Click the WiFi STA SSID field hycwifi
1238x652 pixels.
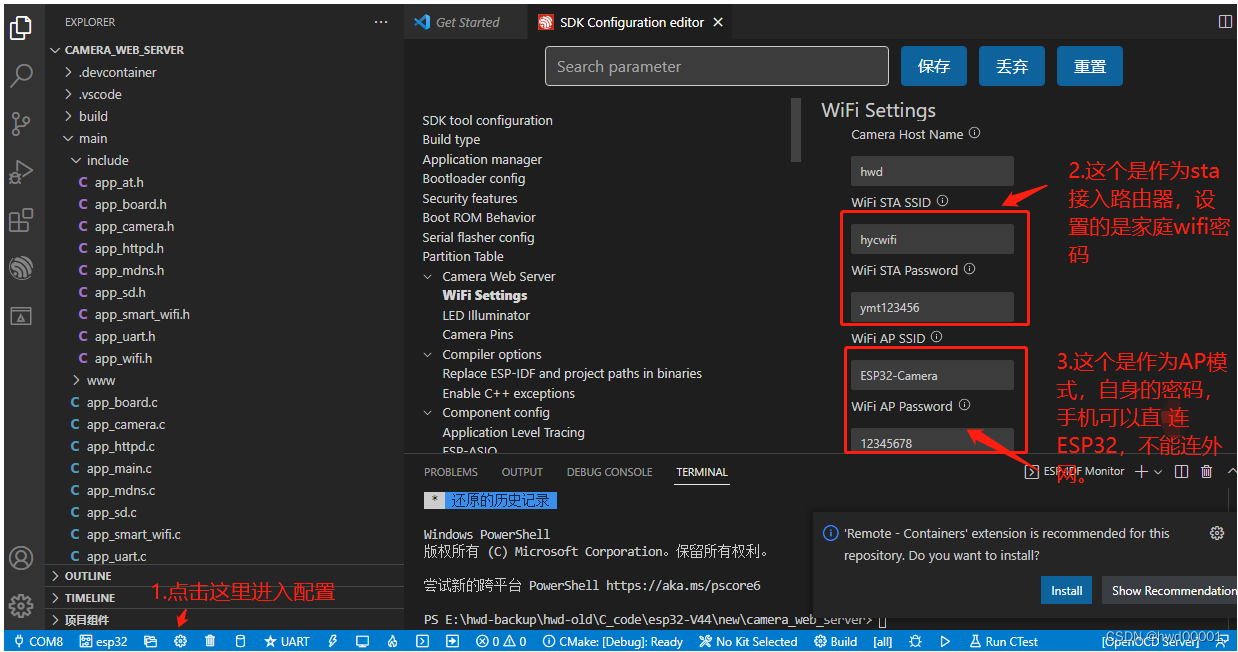coord(932,239)
